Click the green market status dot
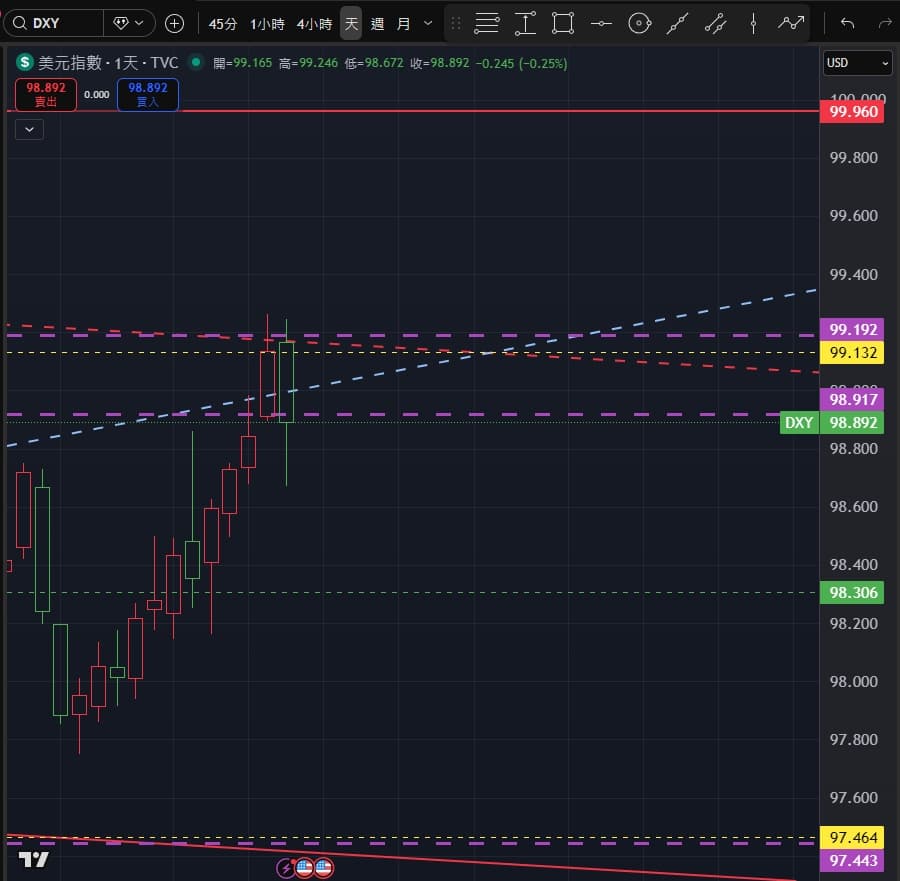900x881 pixels. [196, 61]
